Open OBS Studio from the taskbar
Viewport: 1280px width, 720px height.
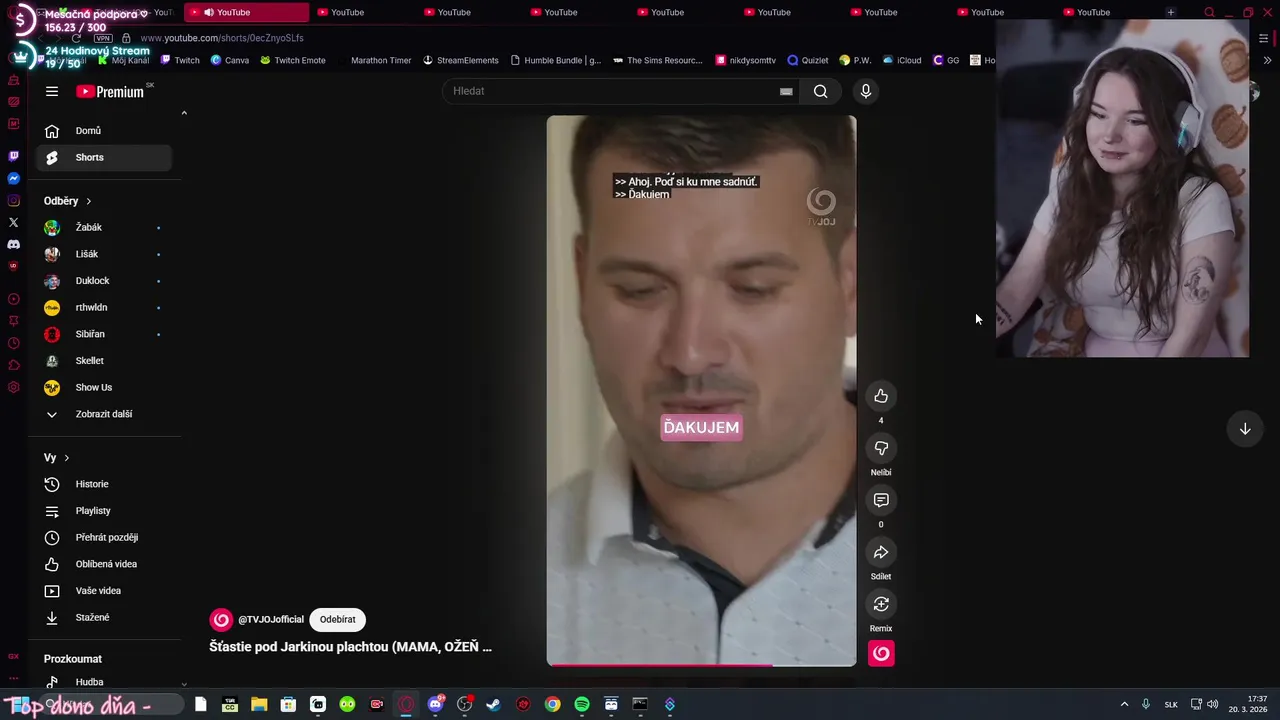[464, 704]
